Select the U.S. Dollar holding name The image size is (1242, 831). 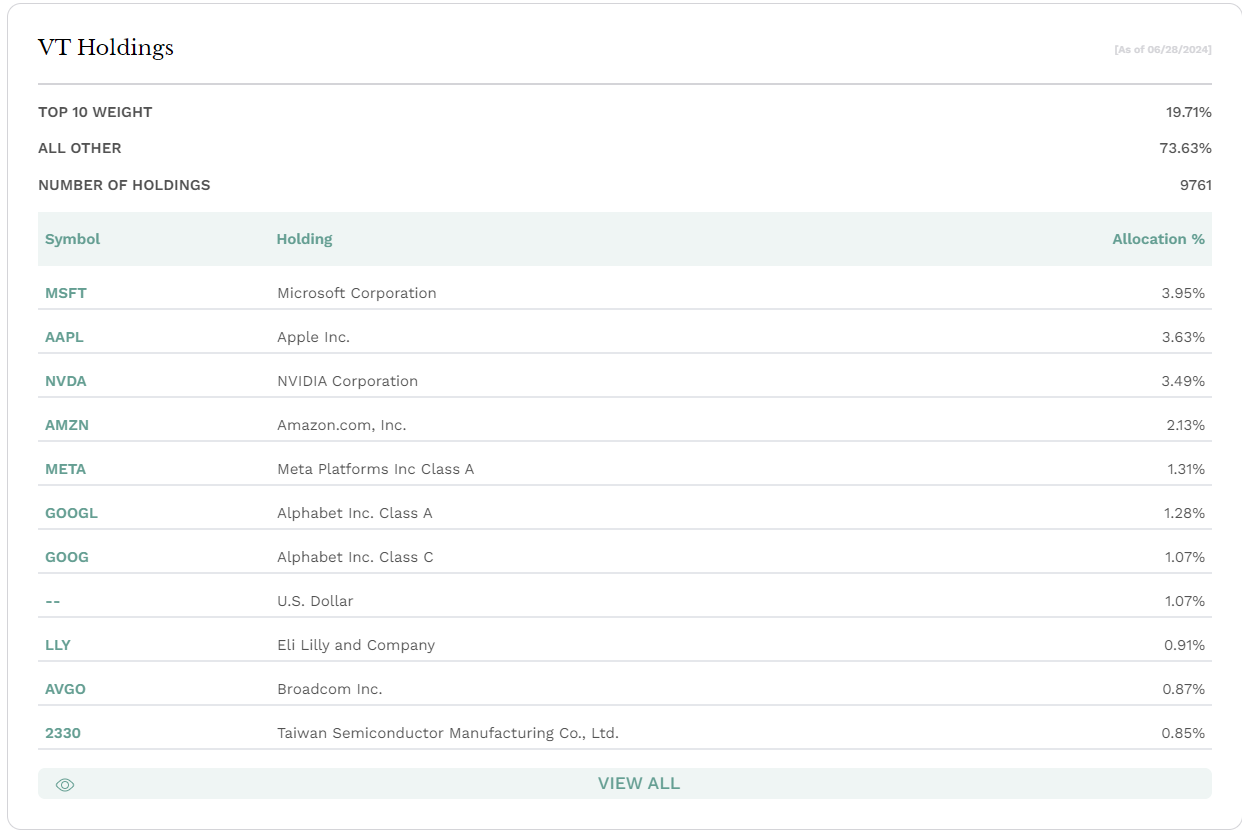click(x=315, y=601)
